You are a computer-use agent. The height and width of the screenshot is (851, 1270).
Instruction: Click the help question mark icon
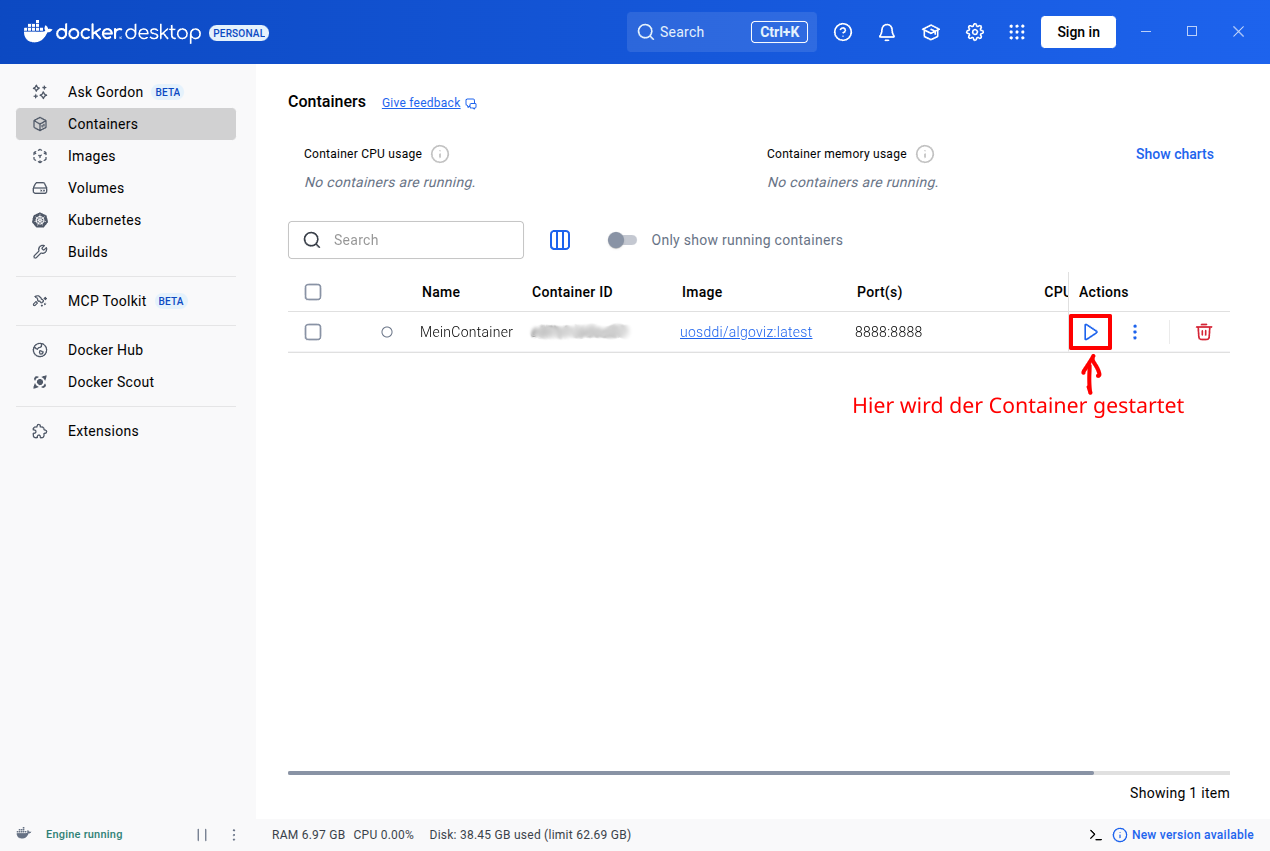[843, 32]
